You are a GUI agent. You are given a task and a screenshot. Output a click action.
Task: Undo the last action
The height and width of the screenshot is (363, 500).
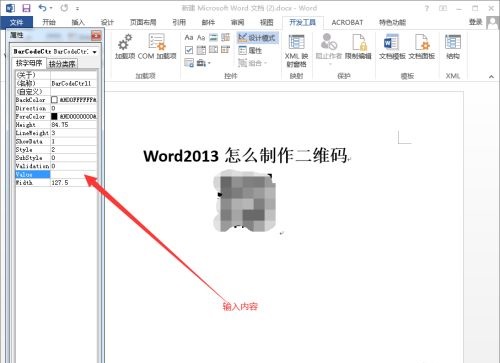pyautogui.click(x=42, y=8)
